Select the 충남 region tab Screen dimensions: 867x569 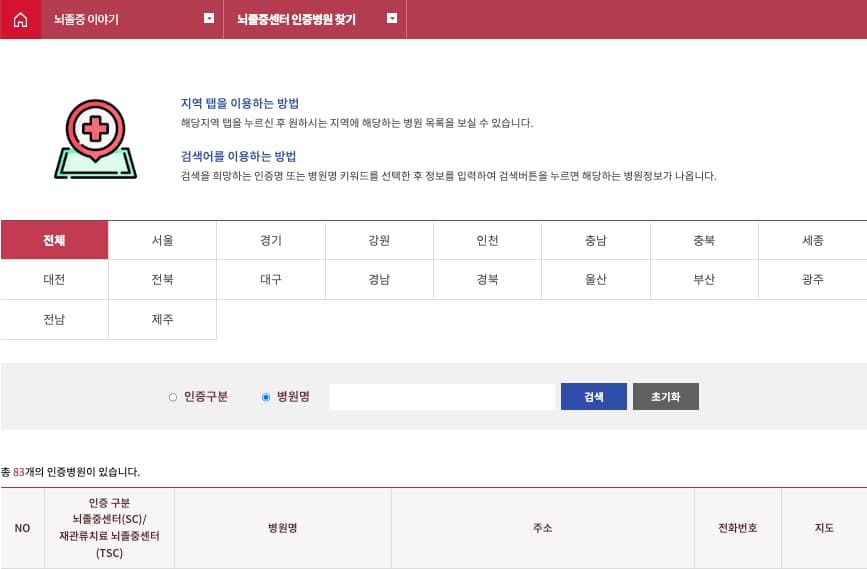pyautogui.click(x=596, y=240)
